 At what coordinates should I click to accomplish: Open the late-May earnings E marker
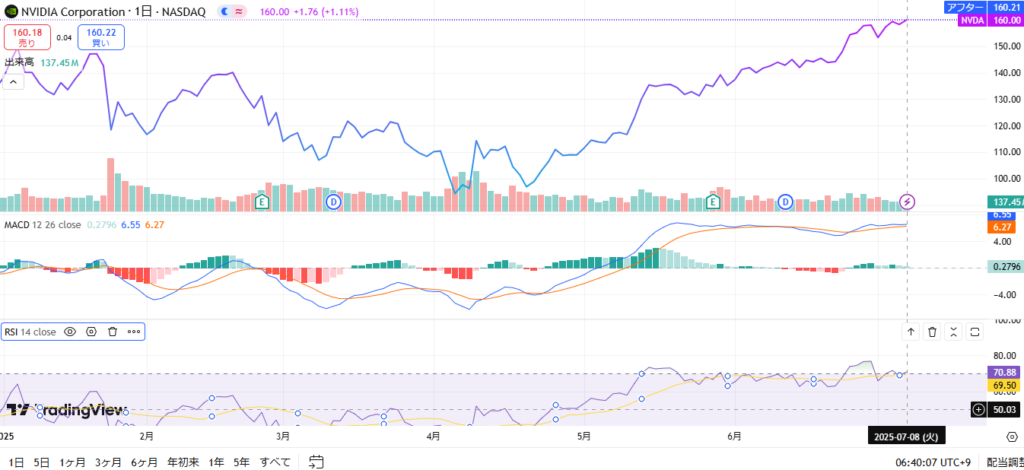[x=713, y=202]
